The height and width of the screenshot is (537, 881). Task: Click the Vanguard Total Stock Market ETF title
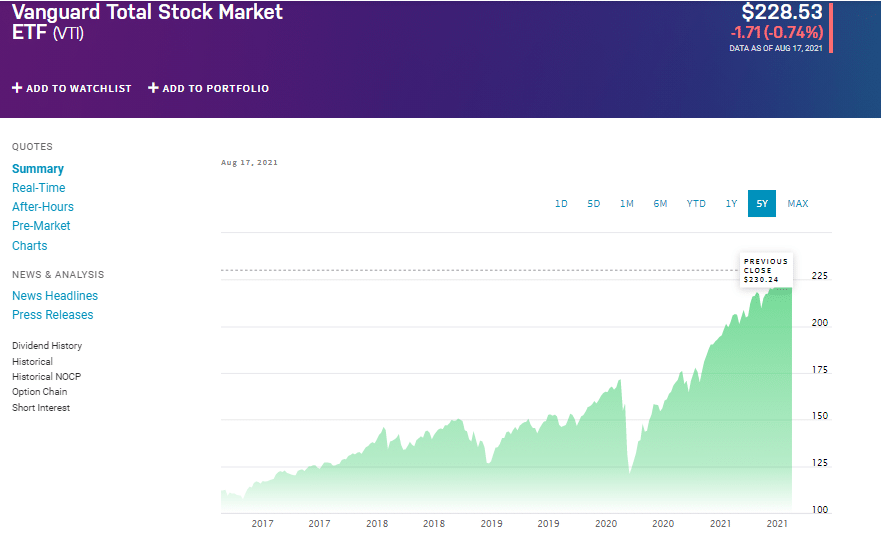147,21
